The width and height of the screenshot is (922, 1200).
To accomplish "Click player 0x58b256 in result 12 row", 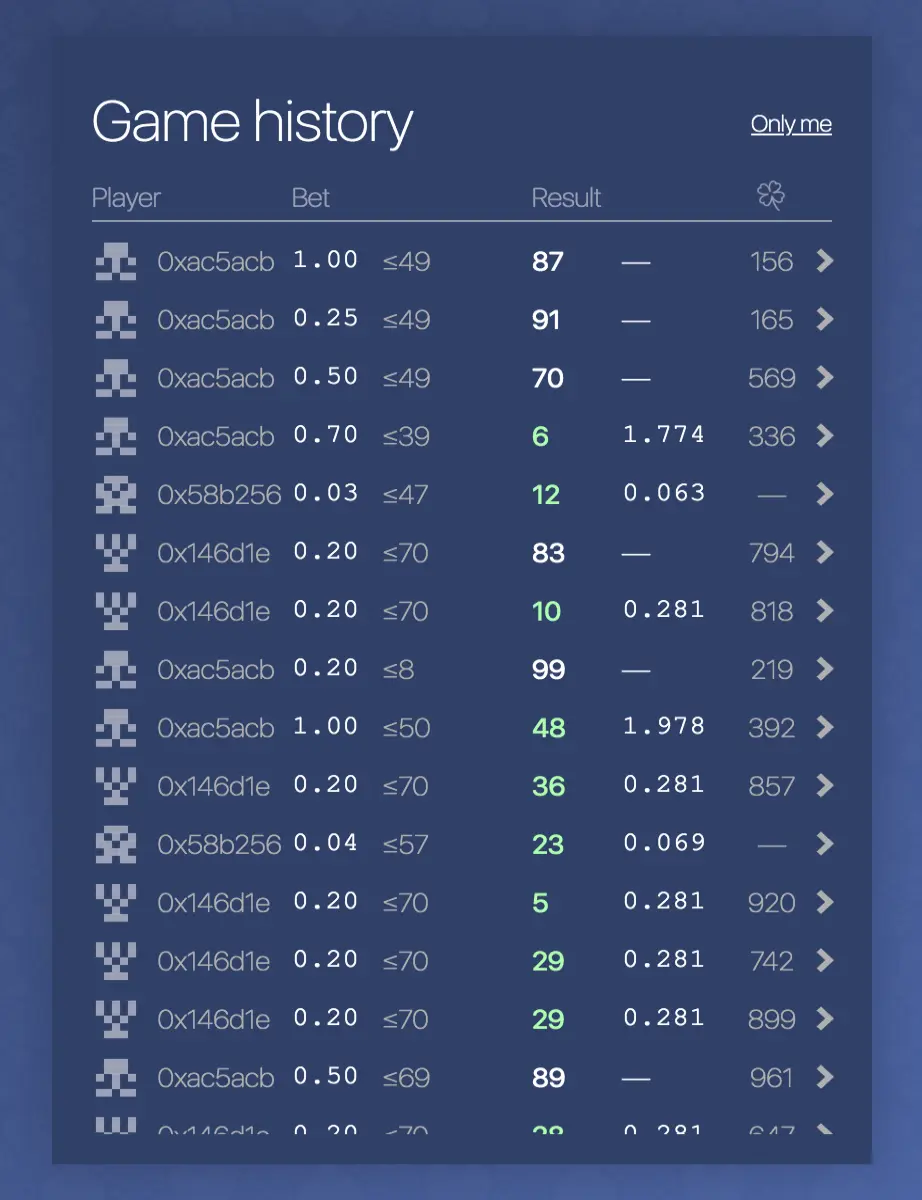I will [x=219, y=494].
